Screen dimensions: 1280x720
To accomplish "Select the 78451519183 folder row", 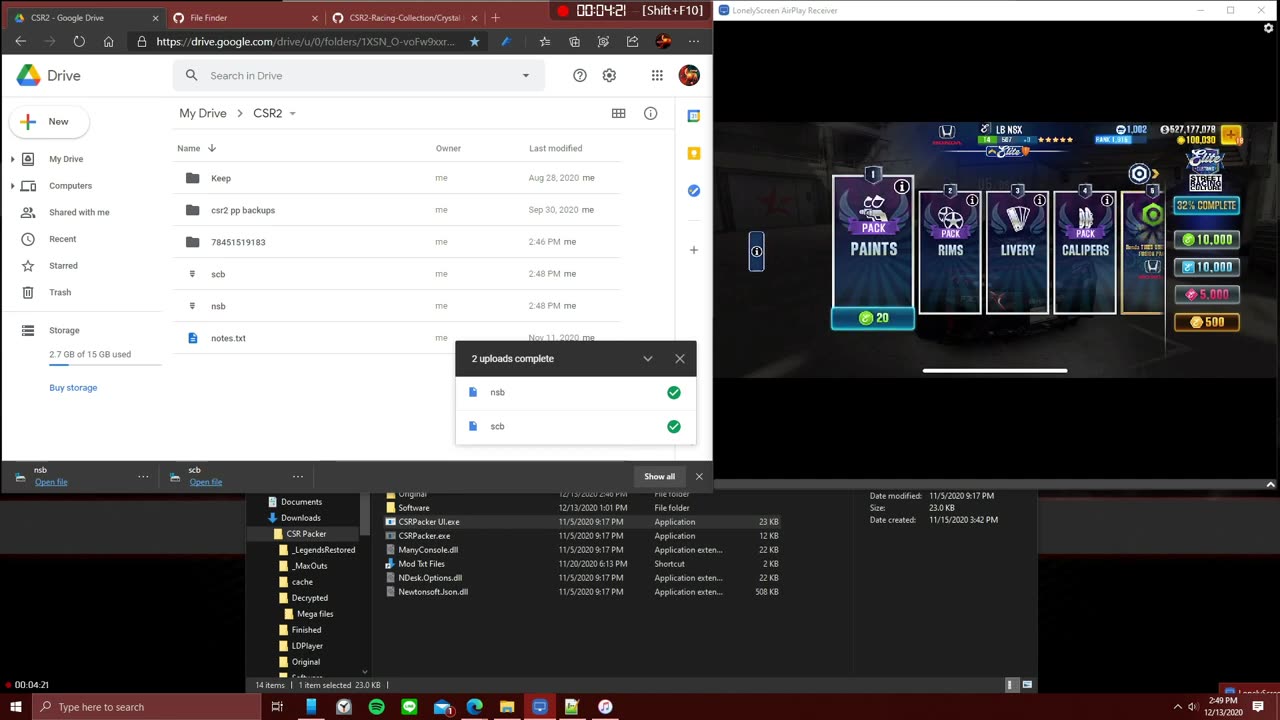I will [x=398, y=242].
